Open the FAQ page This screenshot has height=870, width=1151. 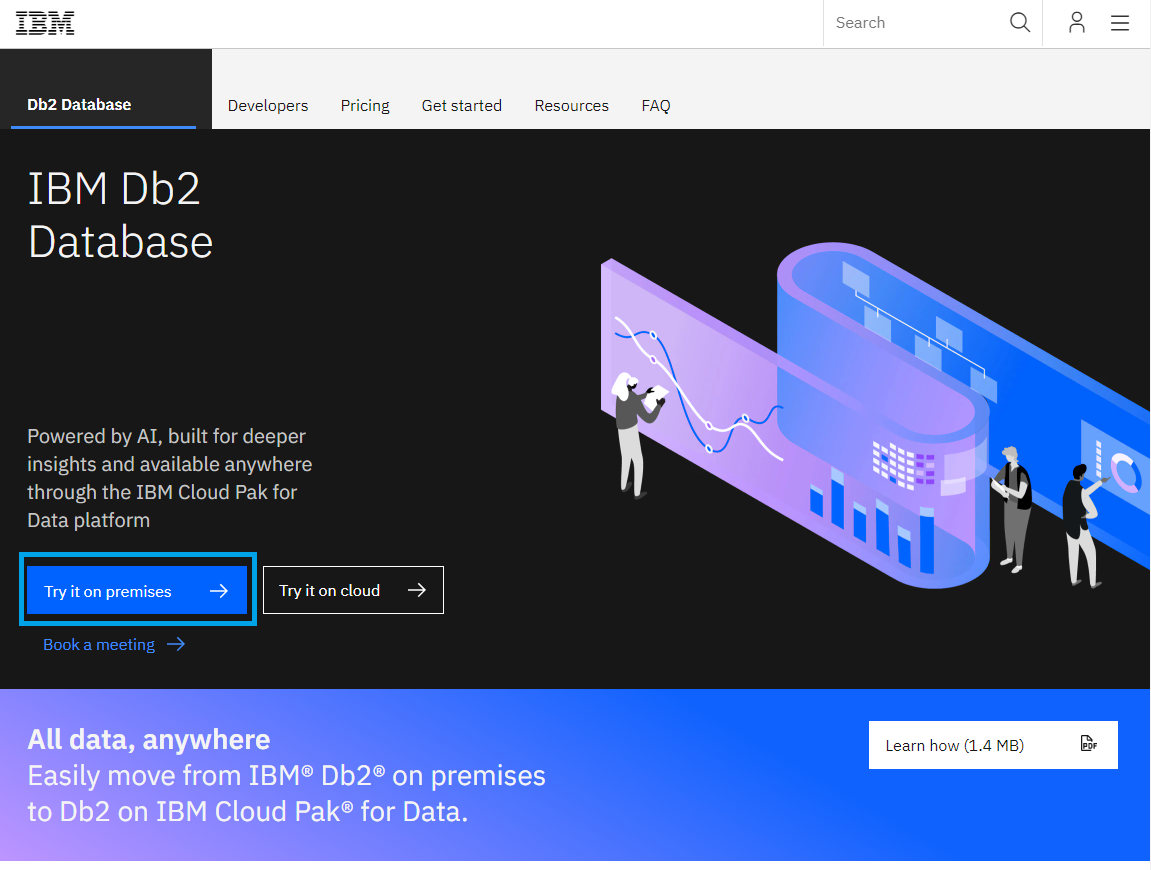point(656,105)
